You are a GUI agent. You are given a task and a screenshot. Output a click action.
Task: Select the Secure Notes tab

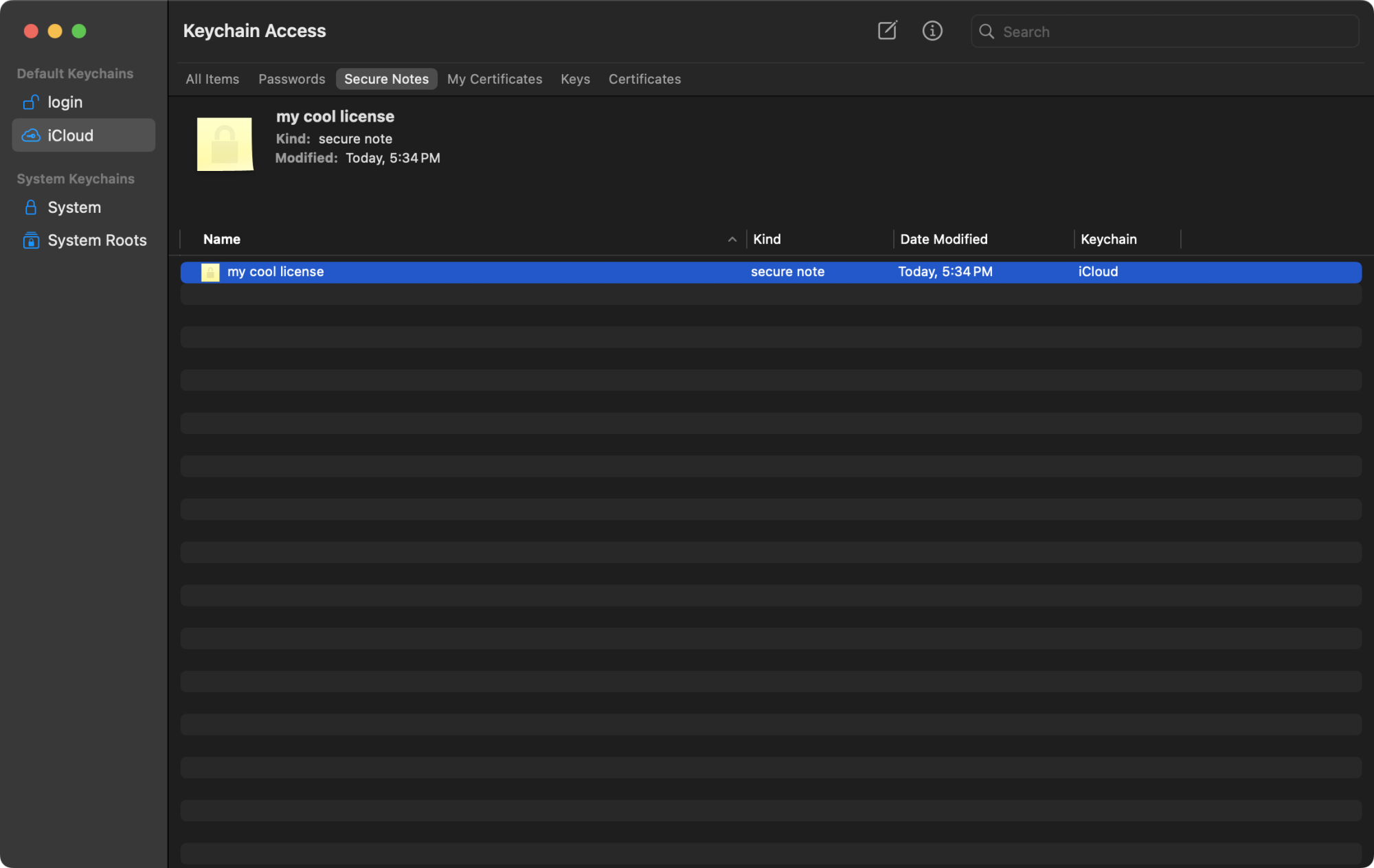pyautogui.click(x=386, y=79)
